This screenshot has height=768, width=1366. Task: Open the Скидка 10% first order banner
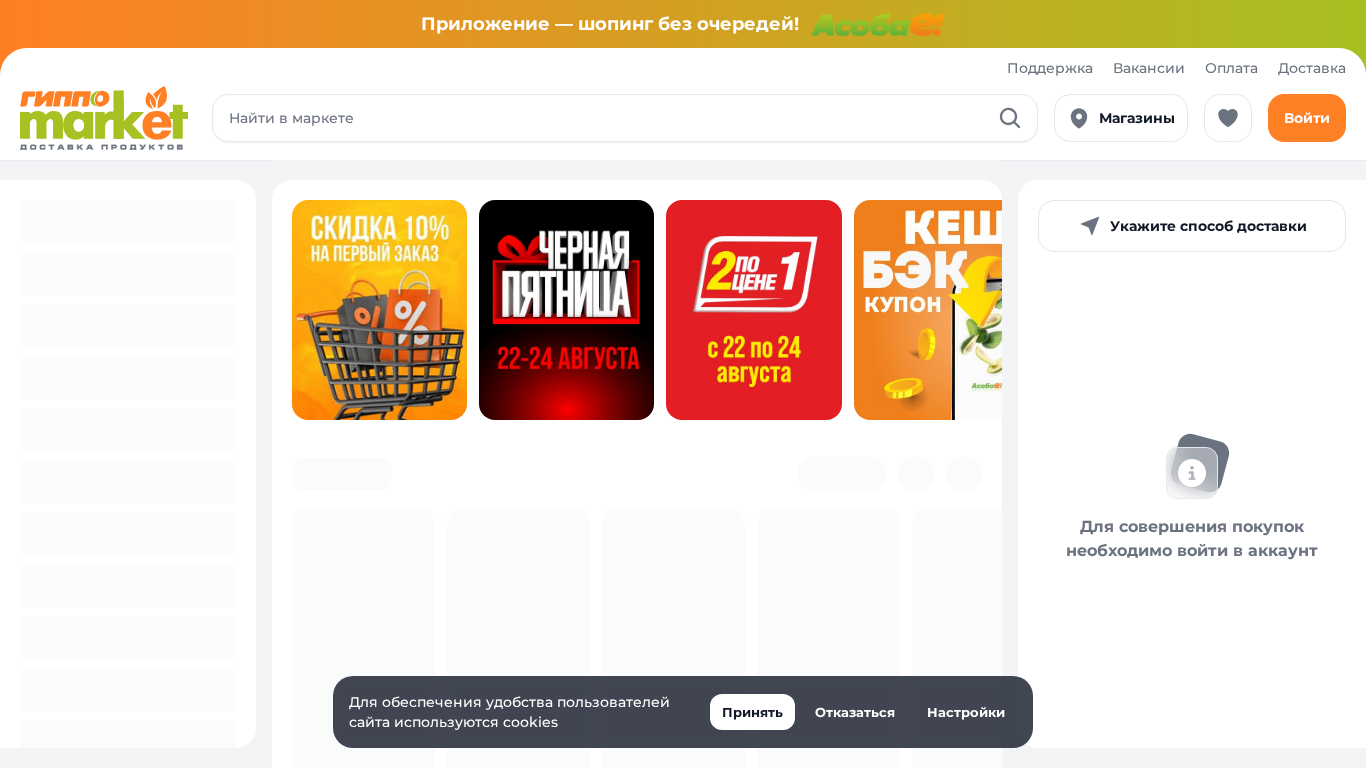(379, 310)
